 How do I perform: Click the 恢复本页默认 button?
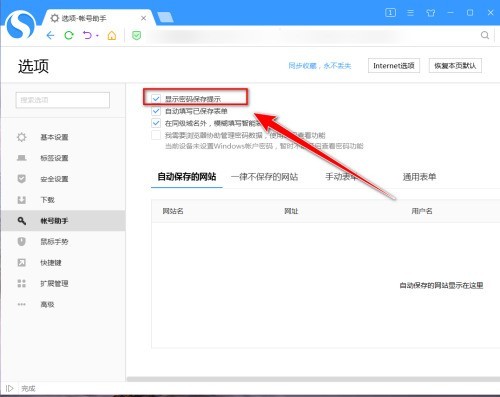455,66
